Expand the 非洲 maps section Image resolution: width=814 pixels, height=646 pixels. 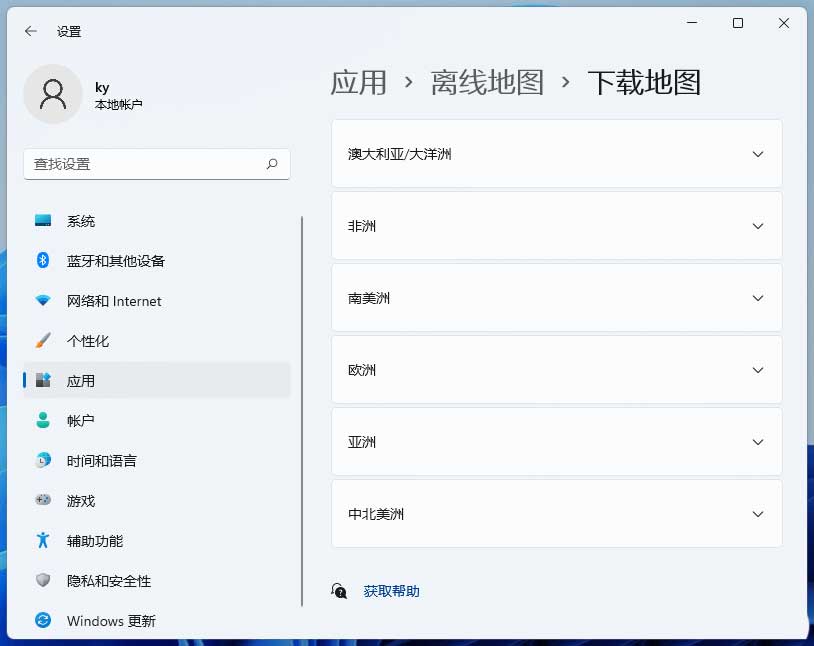757,226
